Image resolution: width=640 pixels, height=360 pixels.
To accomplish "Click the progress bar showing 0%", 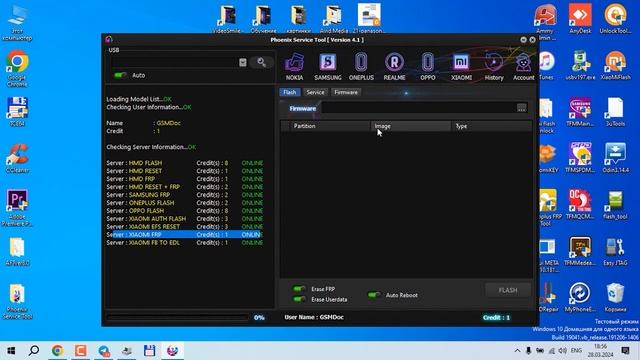I will (178, 317).
